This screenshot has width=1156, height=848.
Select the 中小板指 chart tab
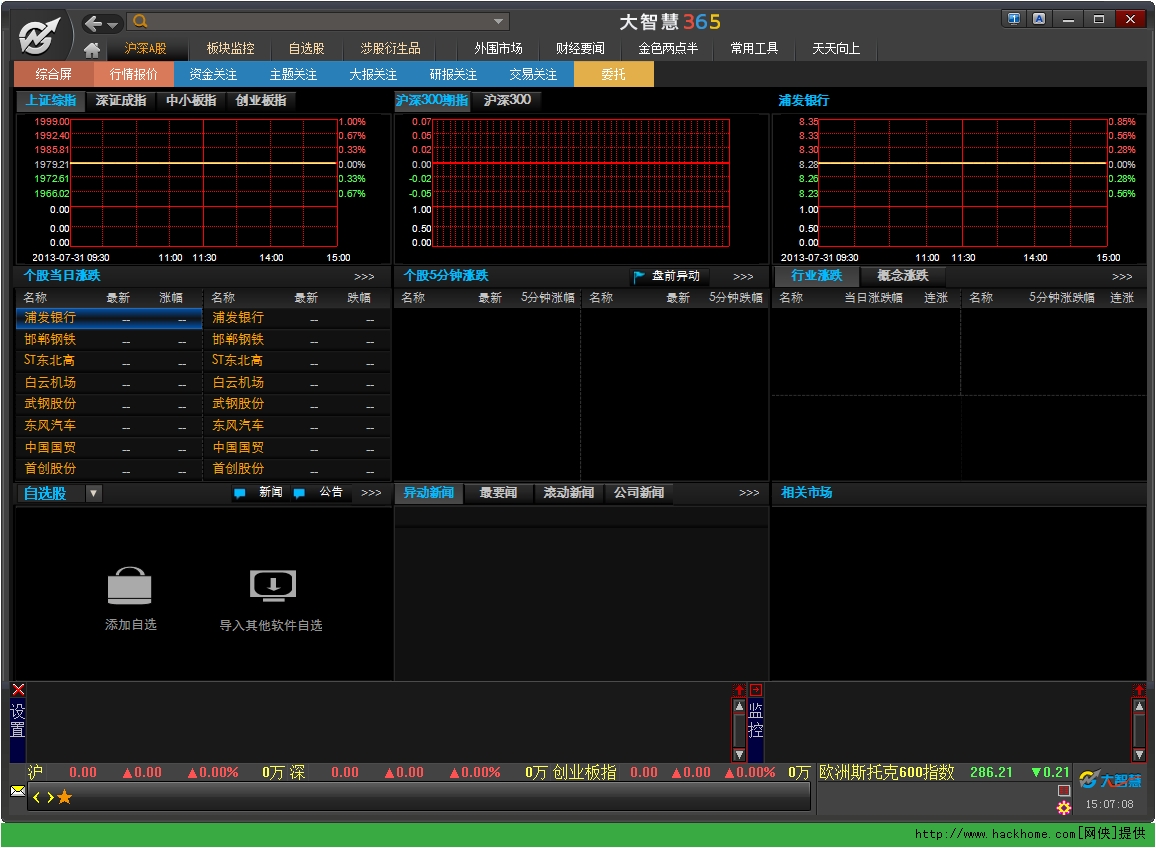coord(191,100)
